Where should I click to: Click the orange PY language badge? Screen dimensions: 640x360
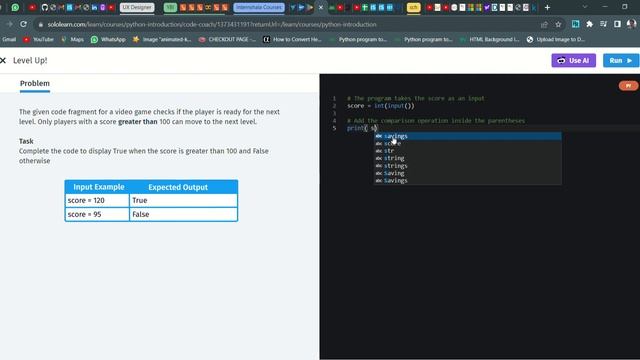click(x=628, y=86)
